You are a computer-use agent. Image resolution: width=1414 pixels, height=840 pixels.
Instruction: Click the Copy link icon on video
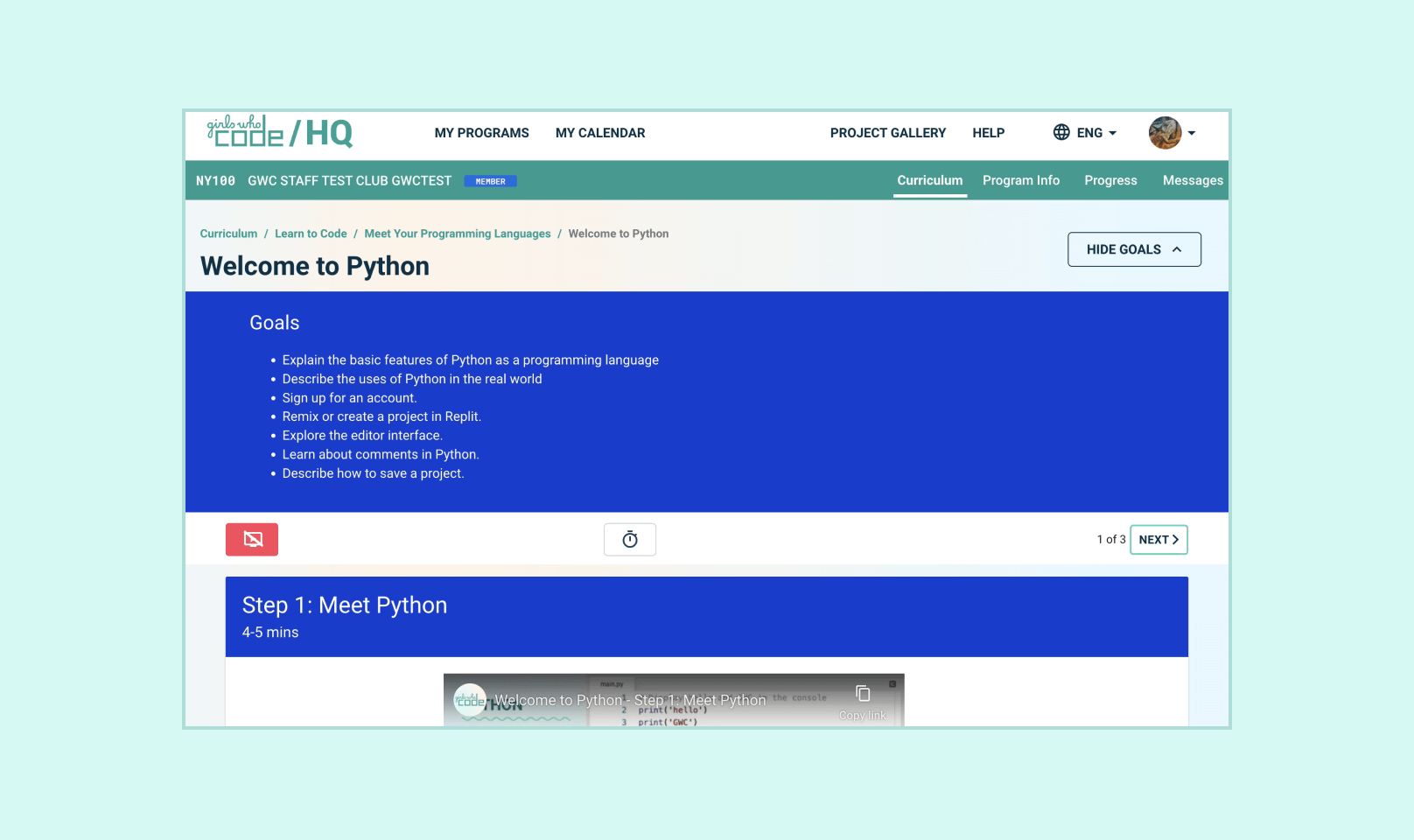click(863, 695)
